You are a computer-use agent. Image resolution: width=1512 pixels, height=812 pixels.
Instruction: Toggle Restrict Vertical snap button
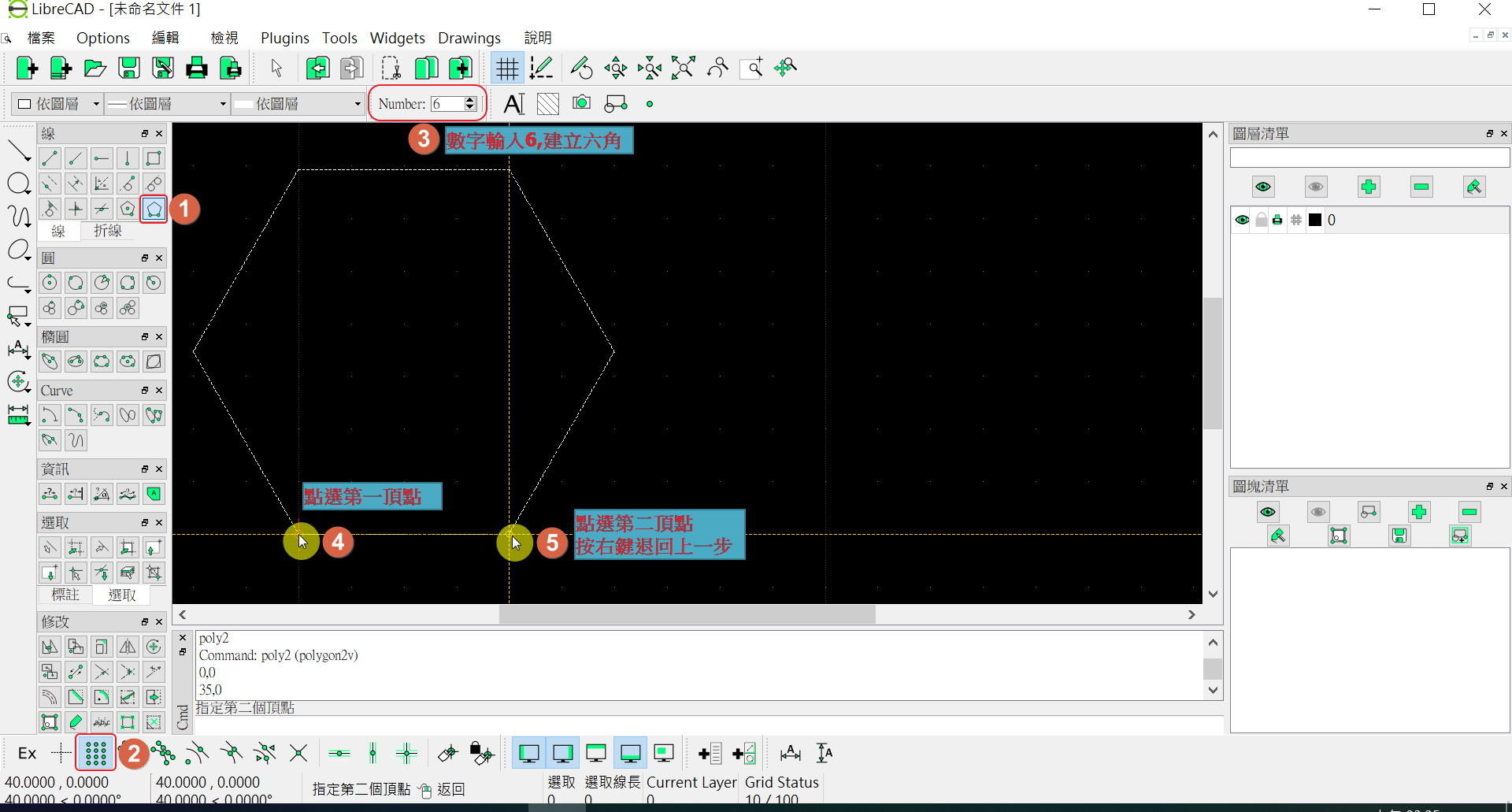click(373, 754)
